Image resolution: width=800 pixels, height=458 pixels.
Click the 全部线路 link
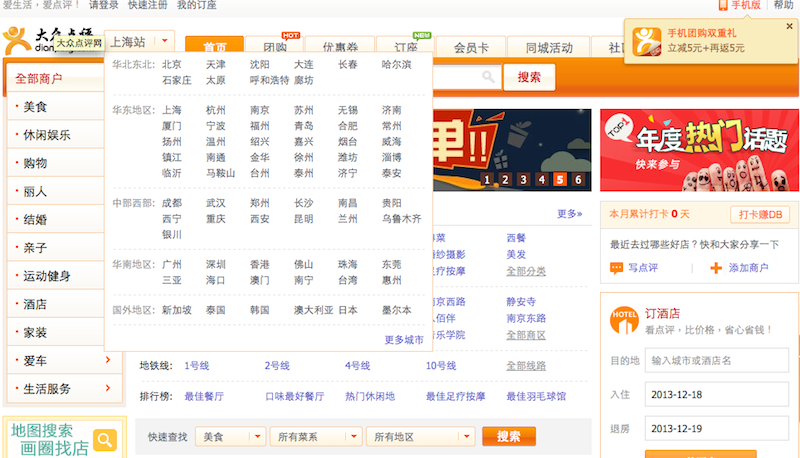click(x=526, y=366)
